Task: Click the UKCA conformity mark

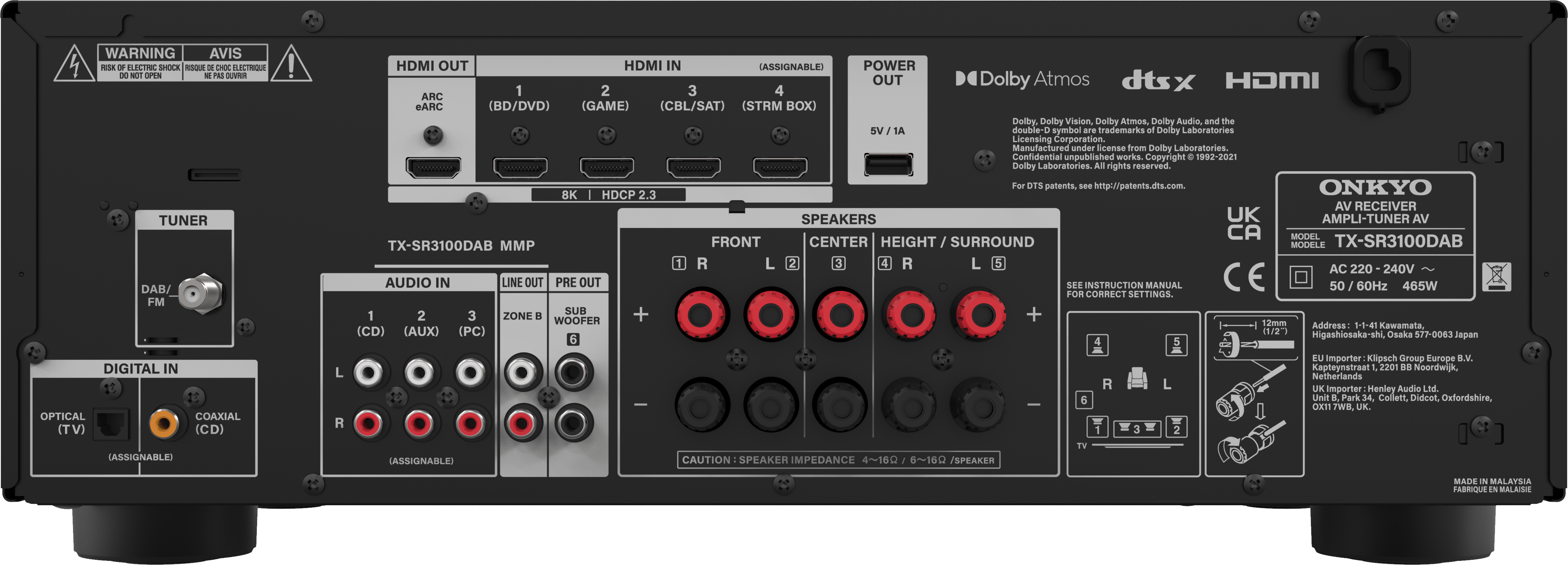Action: [1243, 223]
